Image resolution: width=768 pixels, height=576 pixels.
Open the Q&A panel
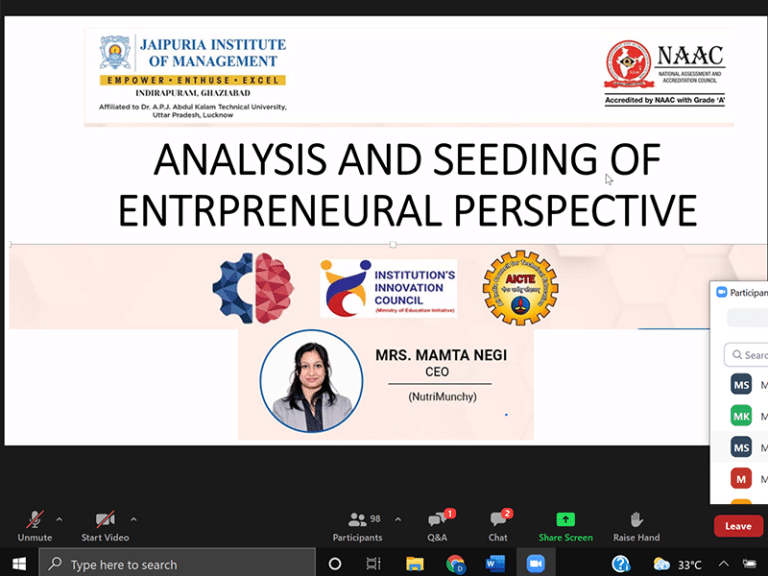437,520
